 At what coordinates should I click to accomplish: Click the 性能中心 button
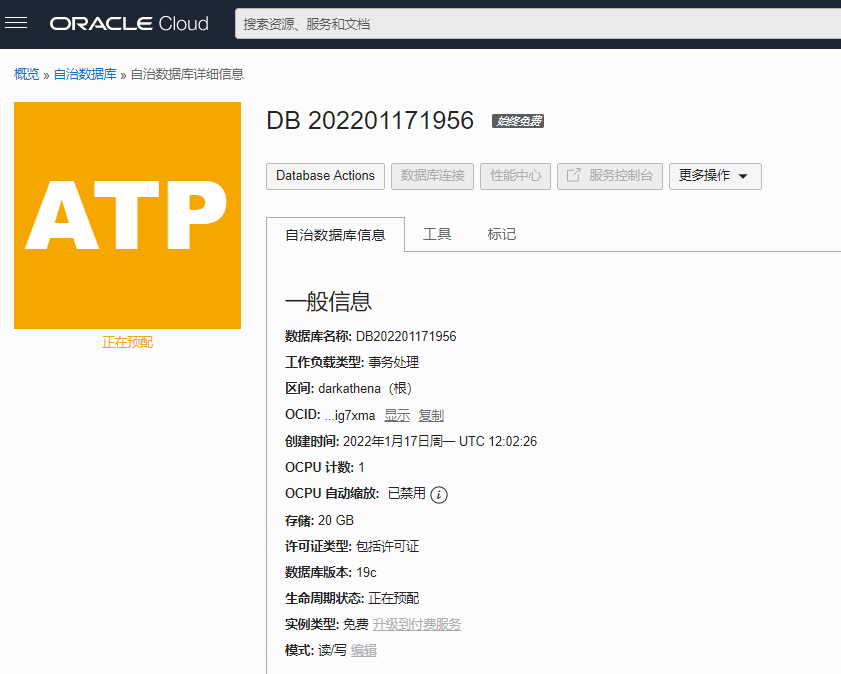pyautogui.click(x=515, y=176)
